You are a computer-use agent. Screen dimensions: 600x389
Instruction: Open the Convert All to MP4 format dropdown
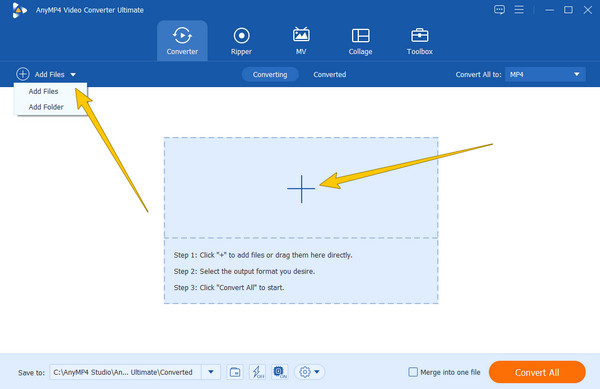[545, 74]
